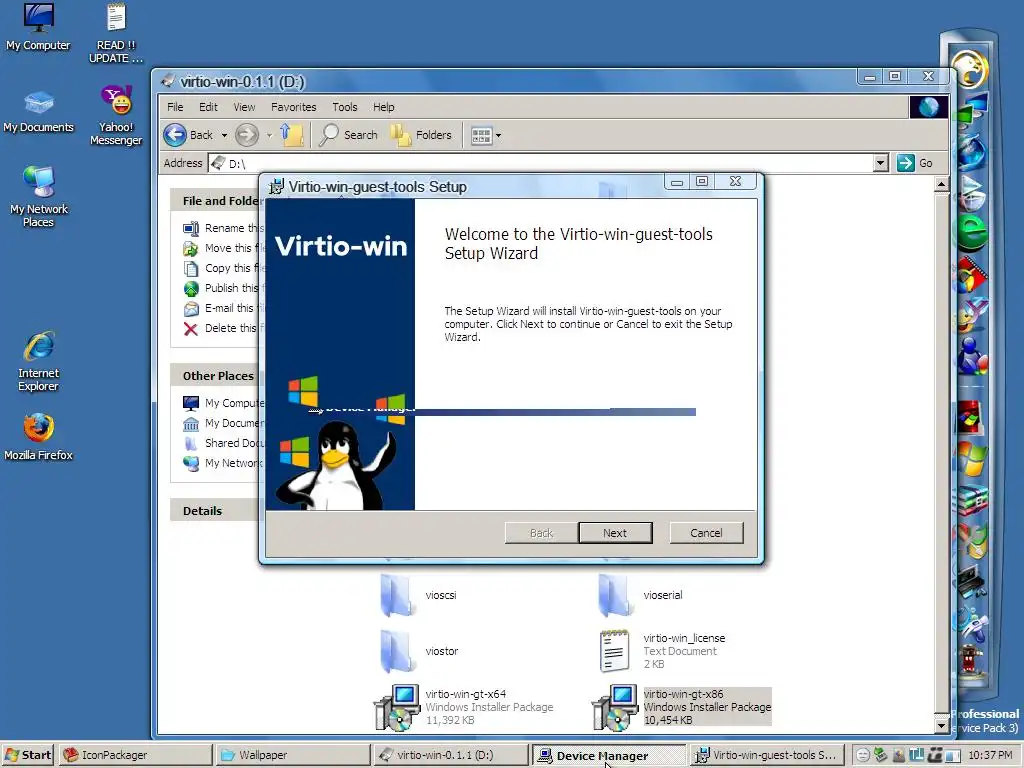Open Shared Documents in Other Places

coord(223,443)
